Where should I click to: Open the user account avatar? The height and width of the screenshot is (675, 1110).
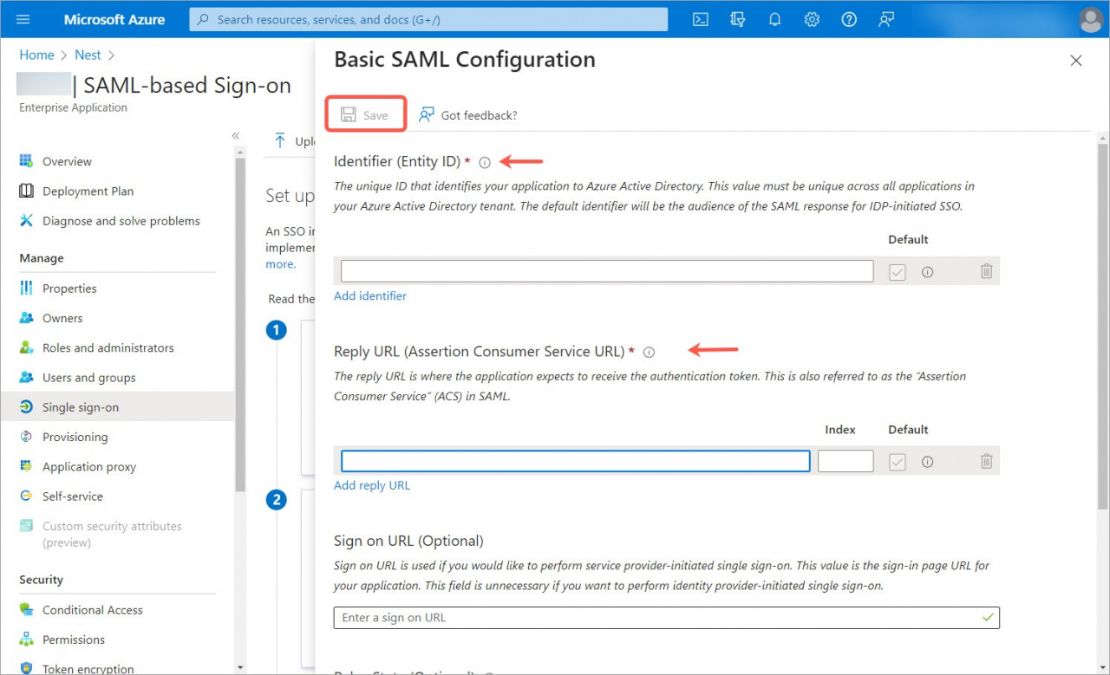click(x=1091, y=20)
